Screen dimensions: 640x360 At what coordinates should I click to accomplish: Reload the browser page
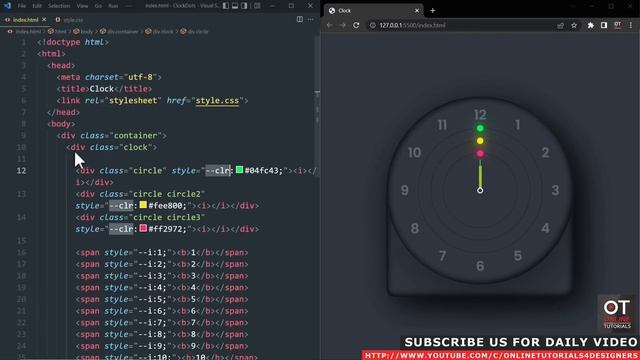(356, 25)
